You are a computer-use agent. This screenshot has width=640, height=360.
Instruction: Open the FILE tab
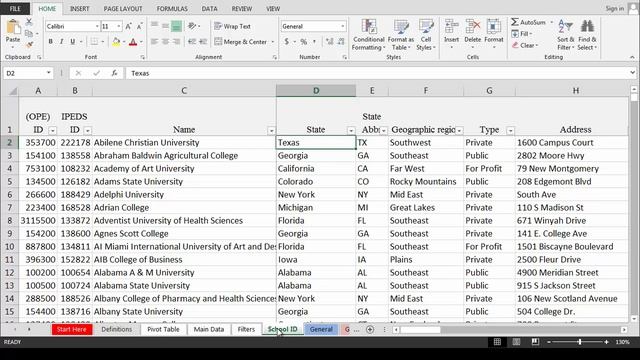[x=15, y=9]
